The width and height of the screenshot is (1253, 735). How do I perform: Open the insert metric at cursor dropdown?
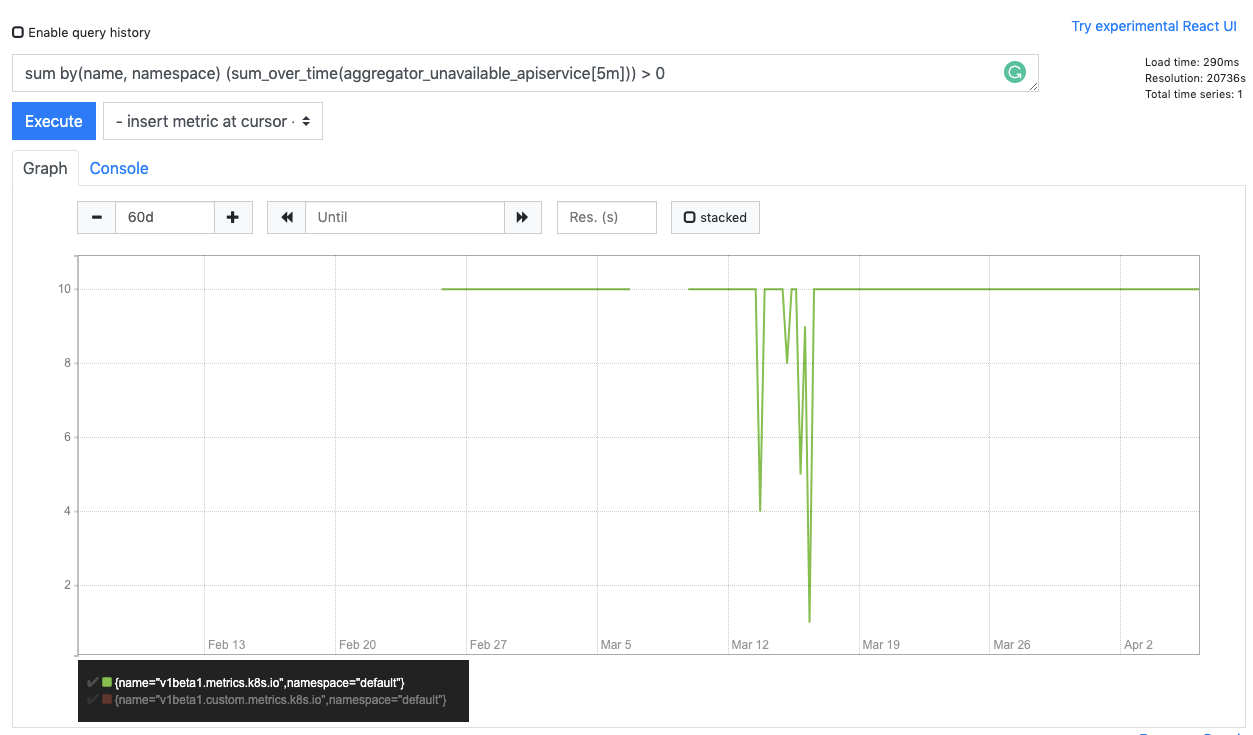click(213, 121)
